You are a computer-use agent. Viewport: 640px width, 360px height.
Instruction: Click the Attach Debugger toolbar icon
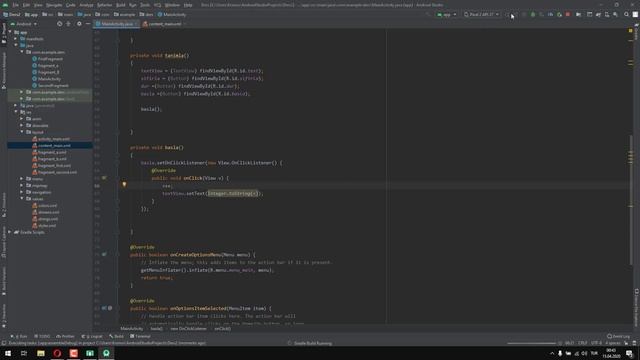[x=559, y=14]
